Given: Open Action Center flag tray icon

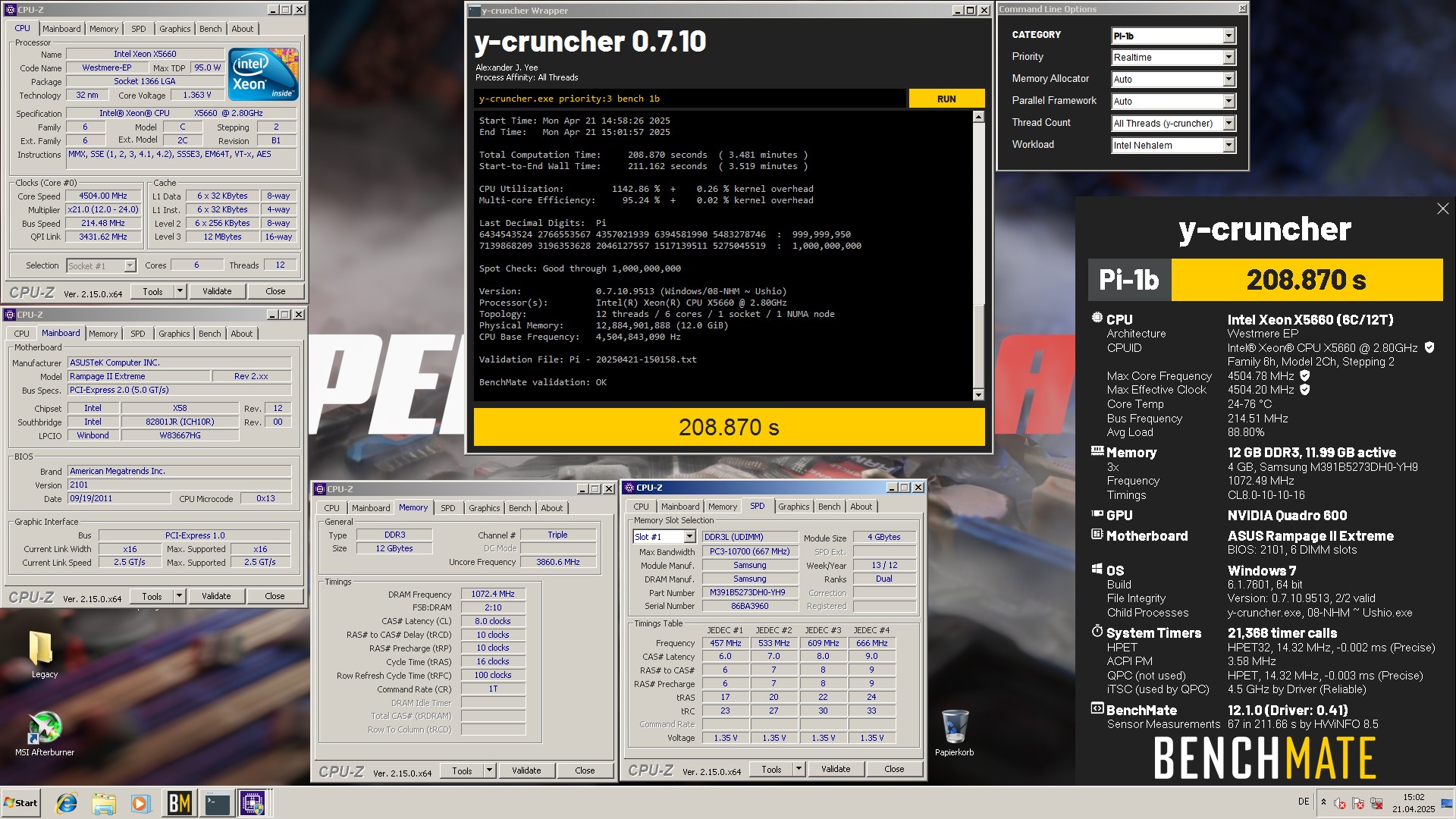Looking at the screenshot, I should (1358, 802).
